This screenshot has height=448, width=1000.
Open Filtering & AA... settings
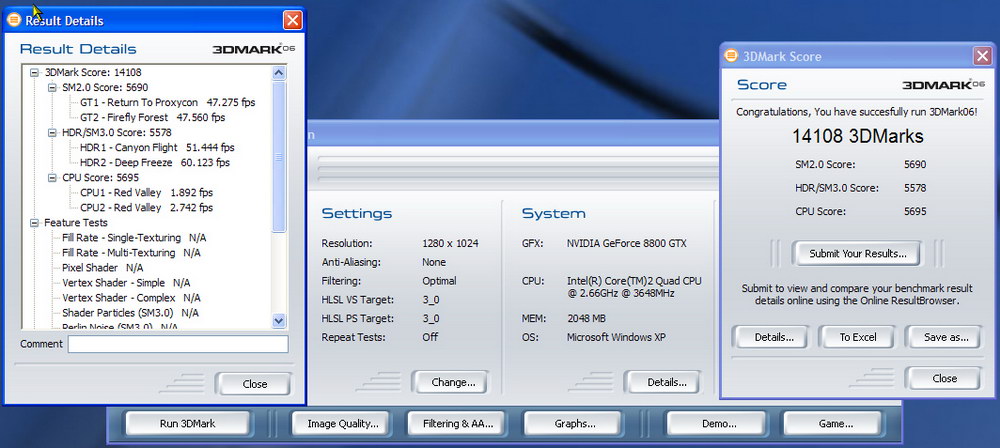point(455,423)
